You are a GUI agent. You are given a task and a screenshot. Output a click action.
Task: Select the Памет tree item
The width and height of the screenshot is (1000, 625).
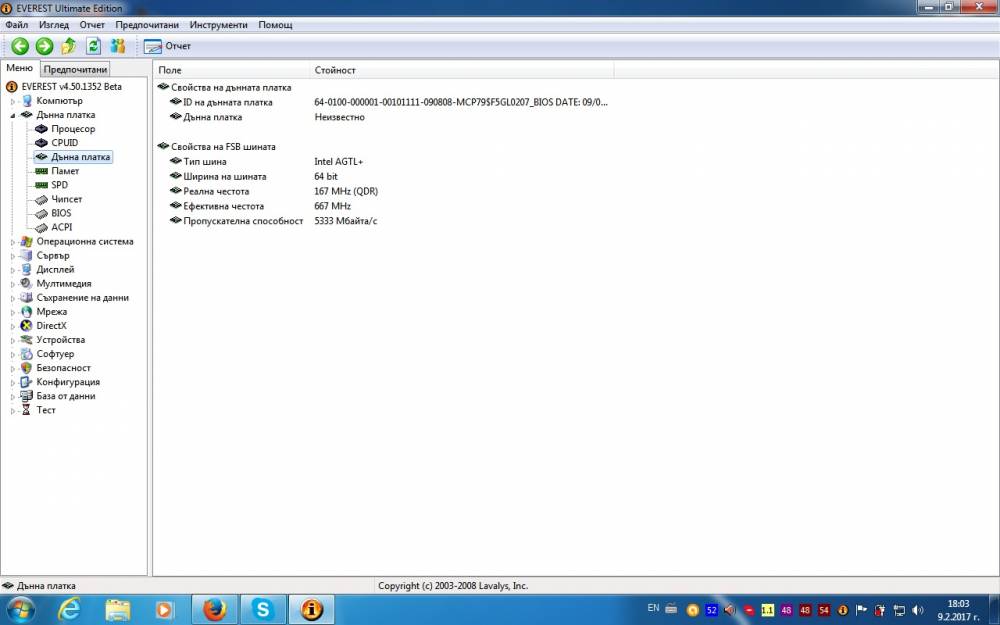pyautogui.click(x=65, y=171)
